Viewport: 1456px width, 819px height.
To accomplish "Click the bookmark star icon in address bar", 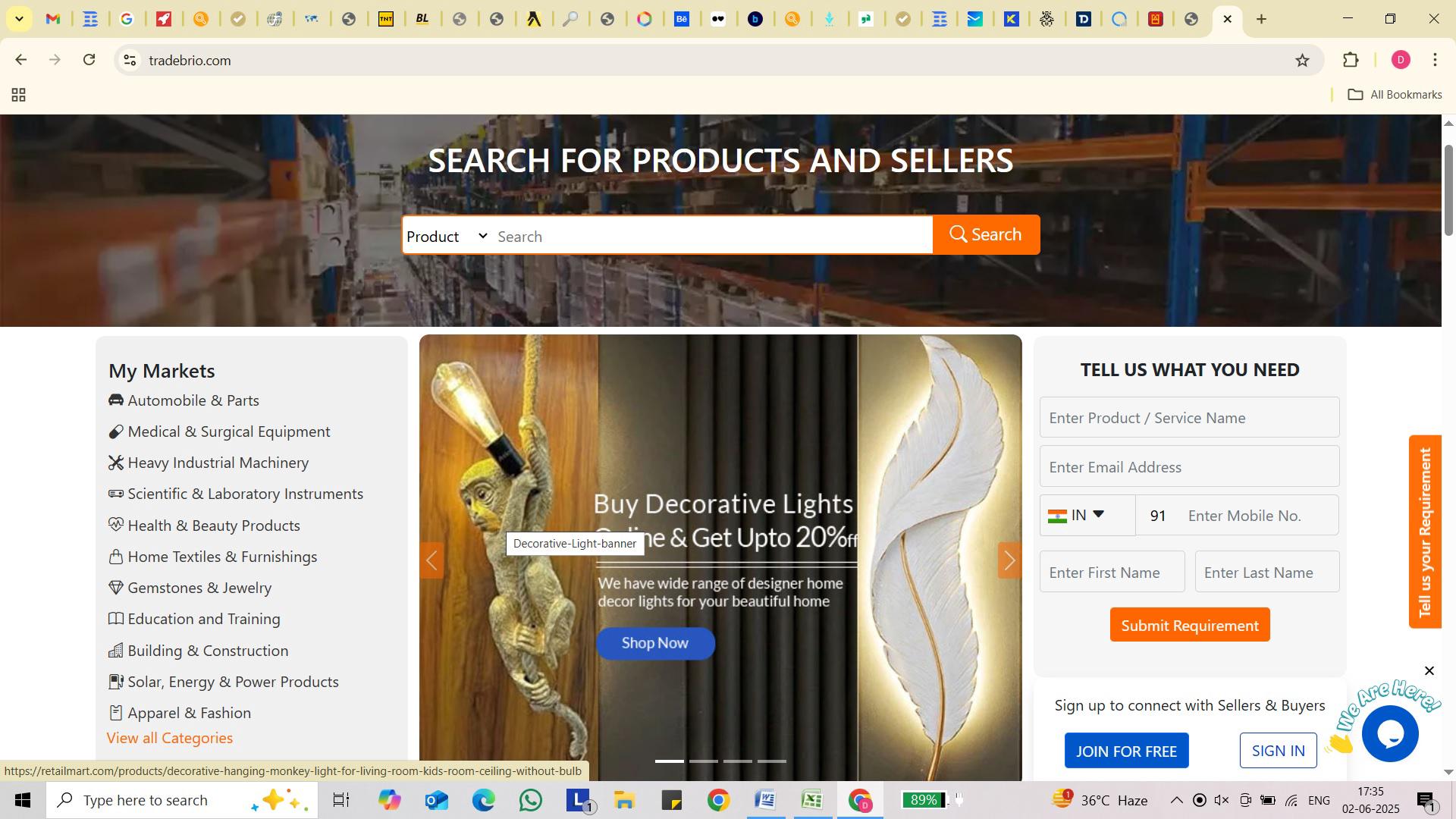I will click(1302, 61).
